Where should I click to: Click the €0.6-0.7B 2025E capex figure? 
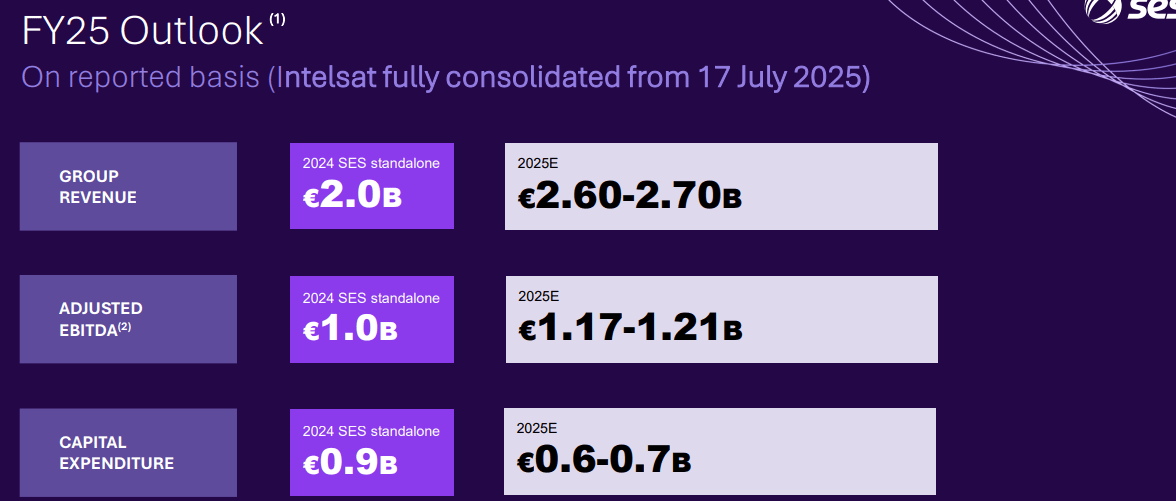(x=604, y=459)
